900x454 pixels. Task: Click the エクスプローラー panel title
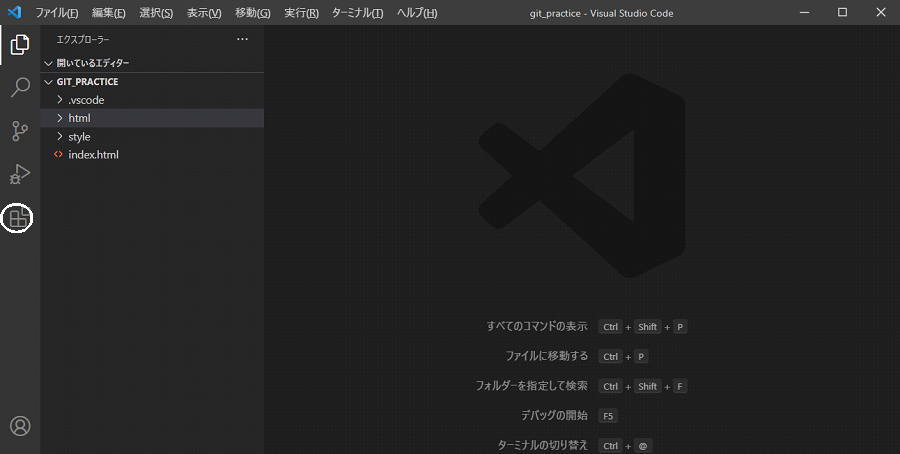(83, 40)
